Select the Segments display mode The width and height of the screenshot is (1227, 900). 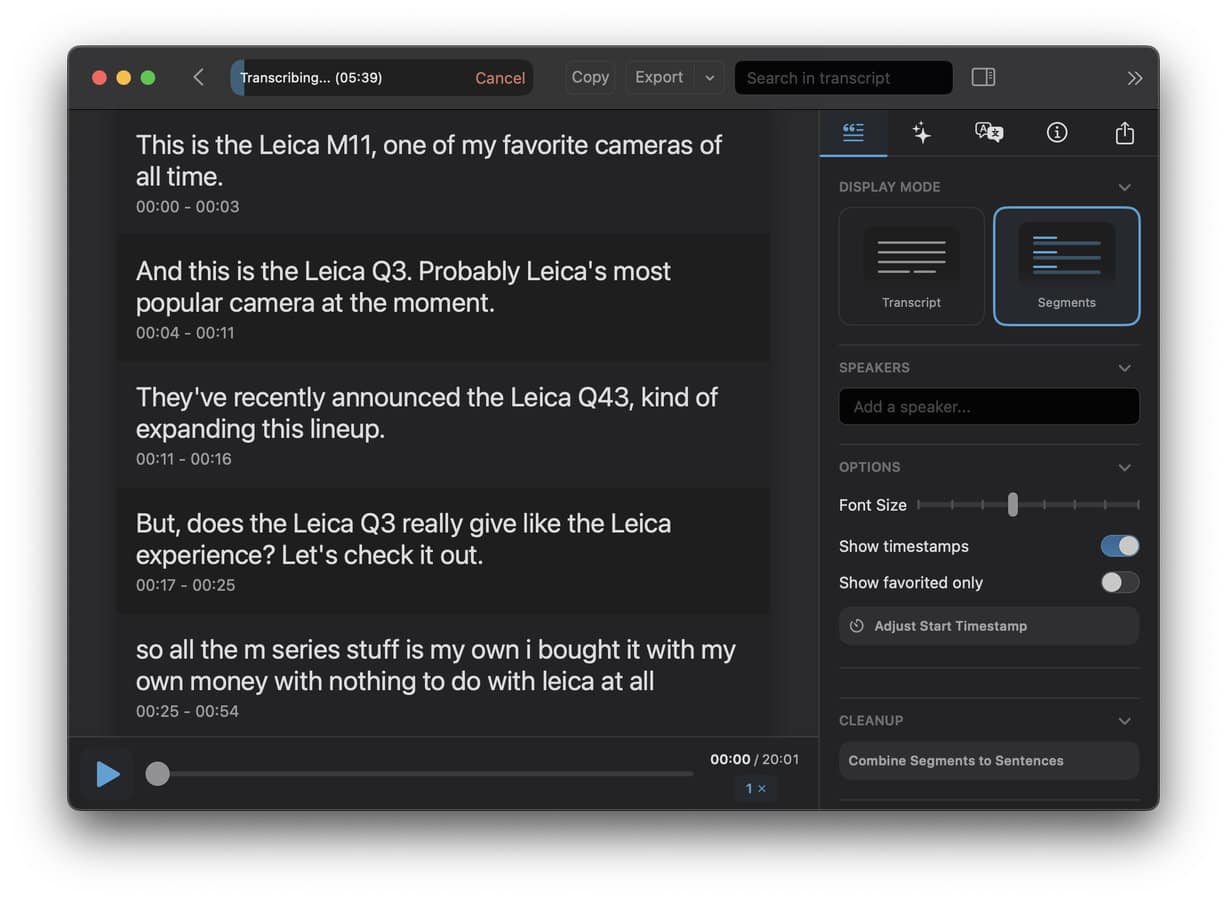coord(1066,266)
